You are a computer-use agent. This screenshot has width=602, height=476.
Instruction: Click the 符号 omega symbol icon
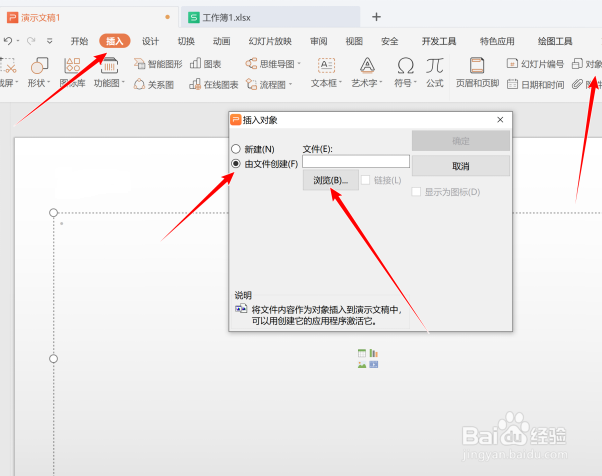pos(405,65)
